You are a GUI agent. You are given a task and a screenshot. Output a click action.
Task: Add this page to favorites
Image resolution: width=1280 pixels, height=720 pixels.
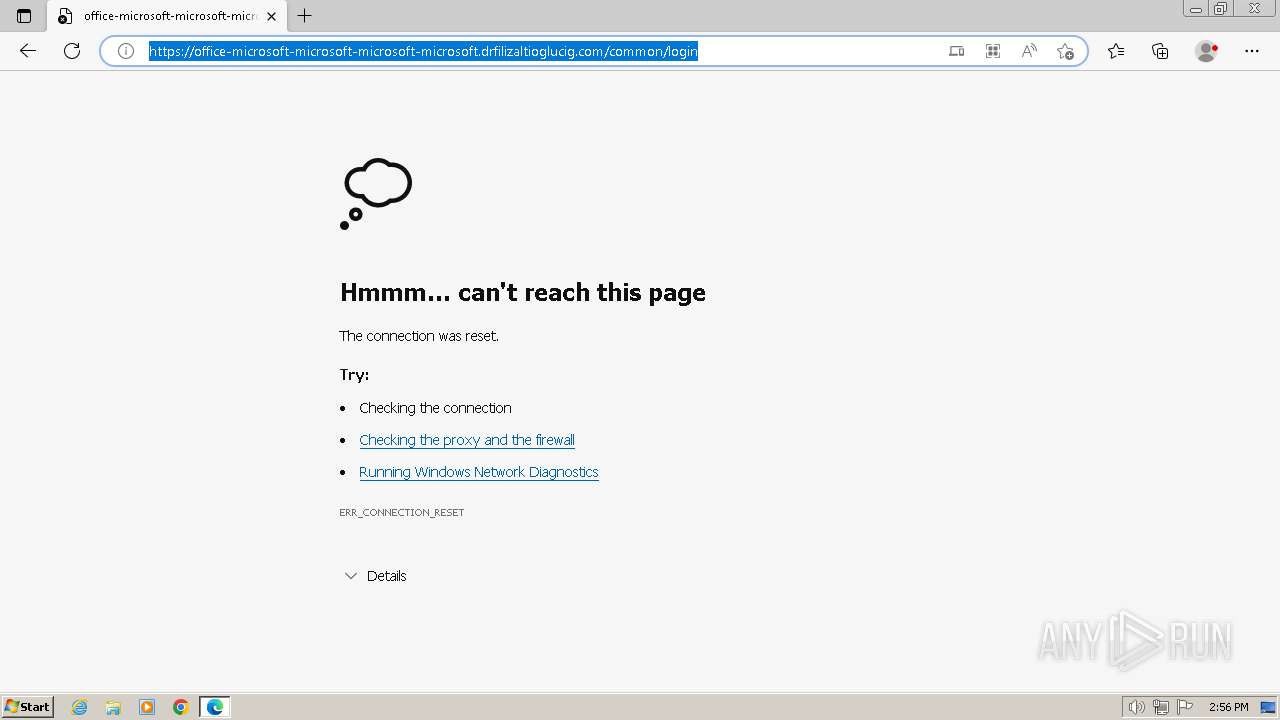[x=1065, y=51]
